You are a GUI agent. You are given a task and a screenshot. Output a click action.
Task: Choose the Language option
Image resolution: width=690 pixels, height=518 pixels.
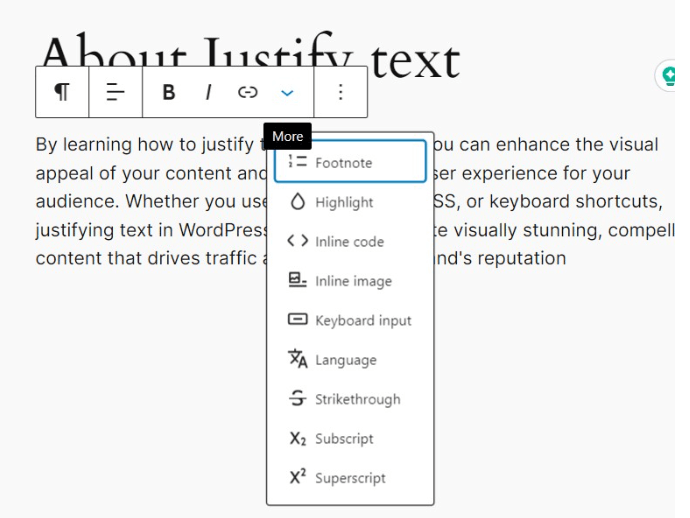pos(350,360)
